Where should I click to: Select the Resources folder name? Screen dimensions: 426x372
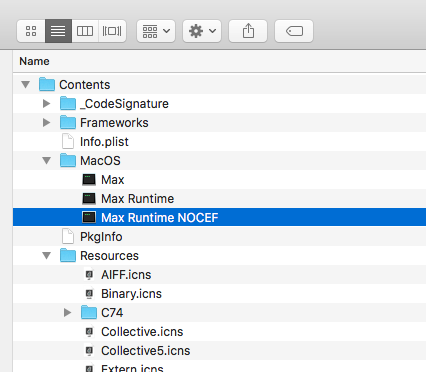pyautogui.click(x=109, y=256)
